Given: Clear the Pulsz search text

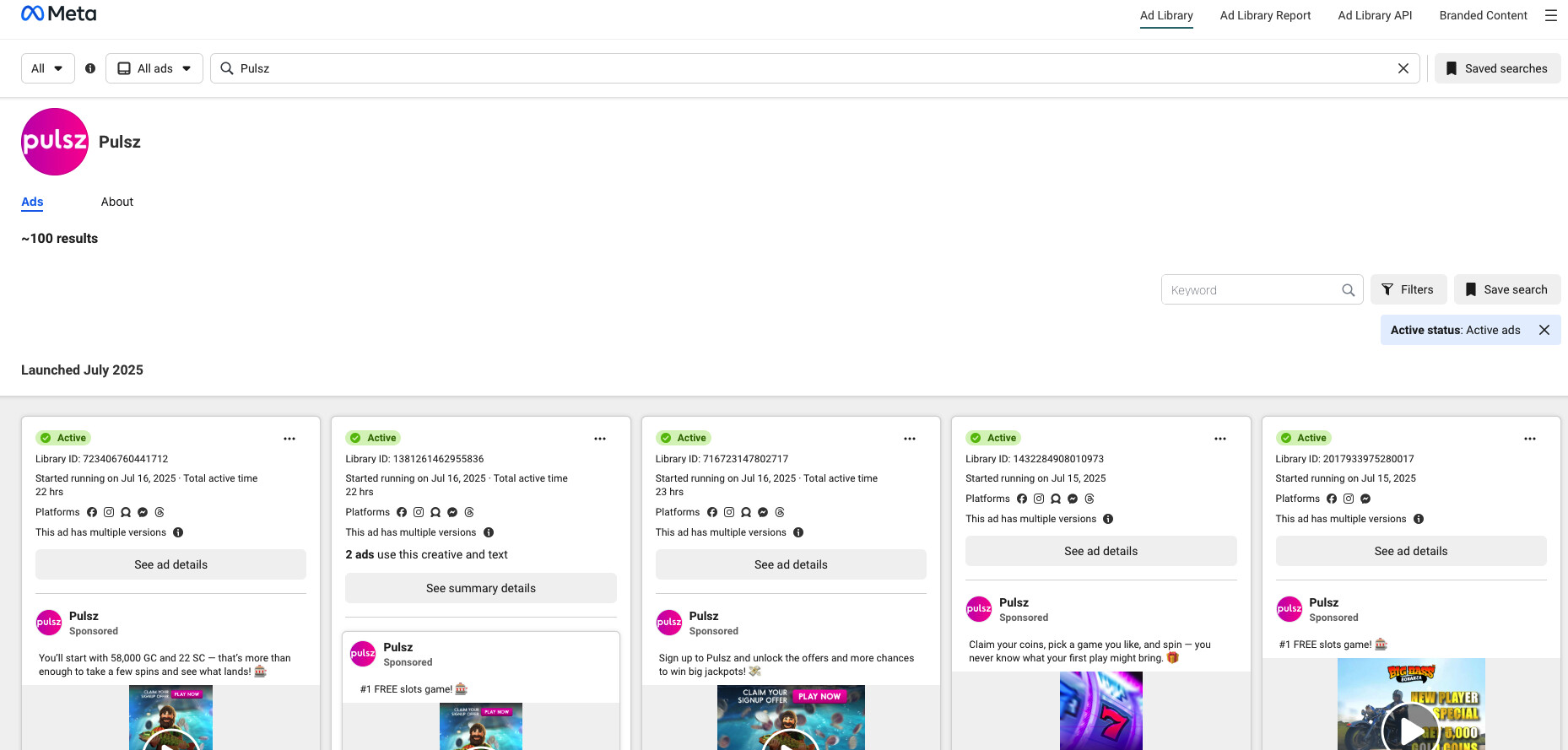Looking at the screenshot, I should point(1403,68).
